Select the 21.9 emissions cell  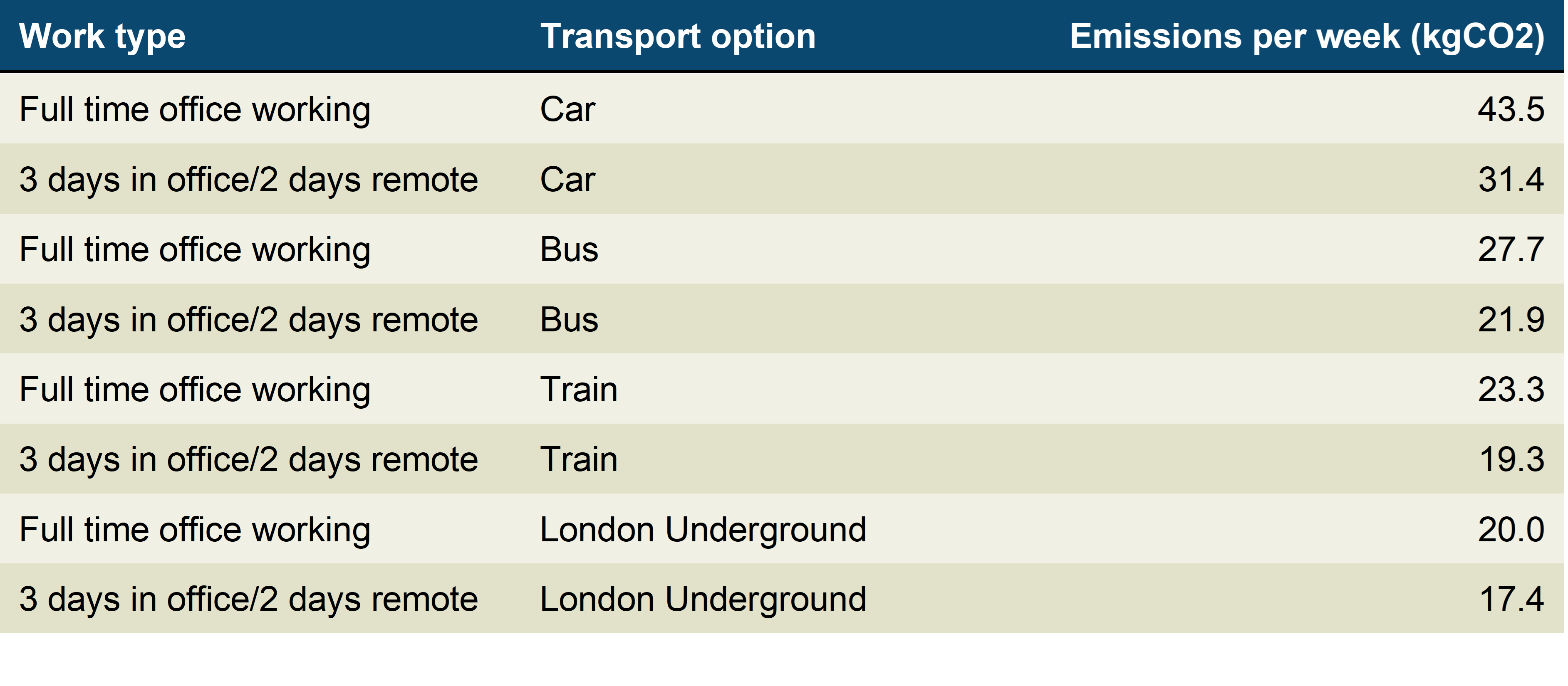pos(1510,320)
